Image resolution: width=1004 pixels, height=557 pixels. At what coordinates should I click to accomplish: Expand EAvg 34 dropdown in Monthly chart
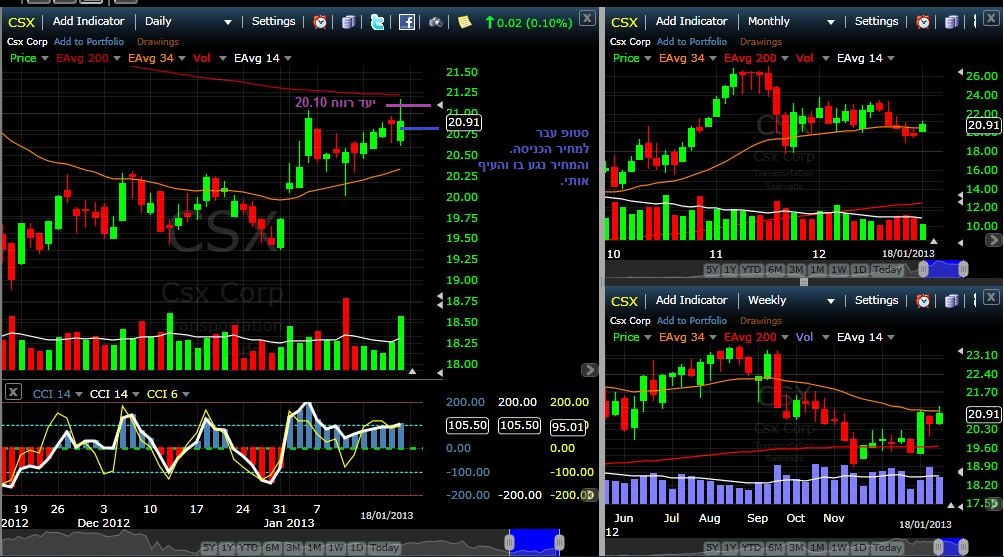[x=713, y=58]
